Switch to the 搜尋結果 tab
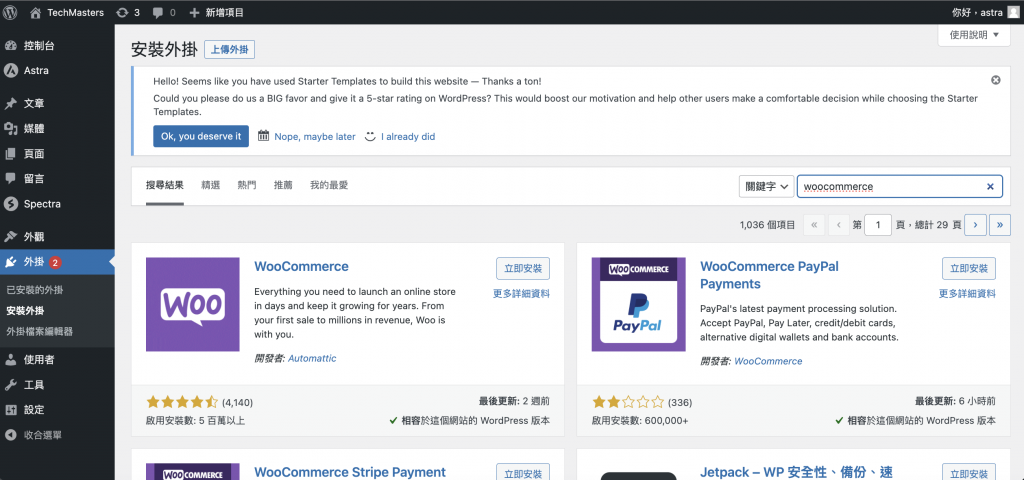Screen dimensions: 1024x480 (x=165, y=185)
